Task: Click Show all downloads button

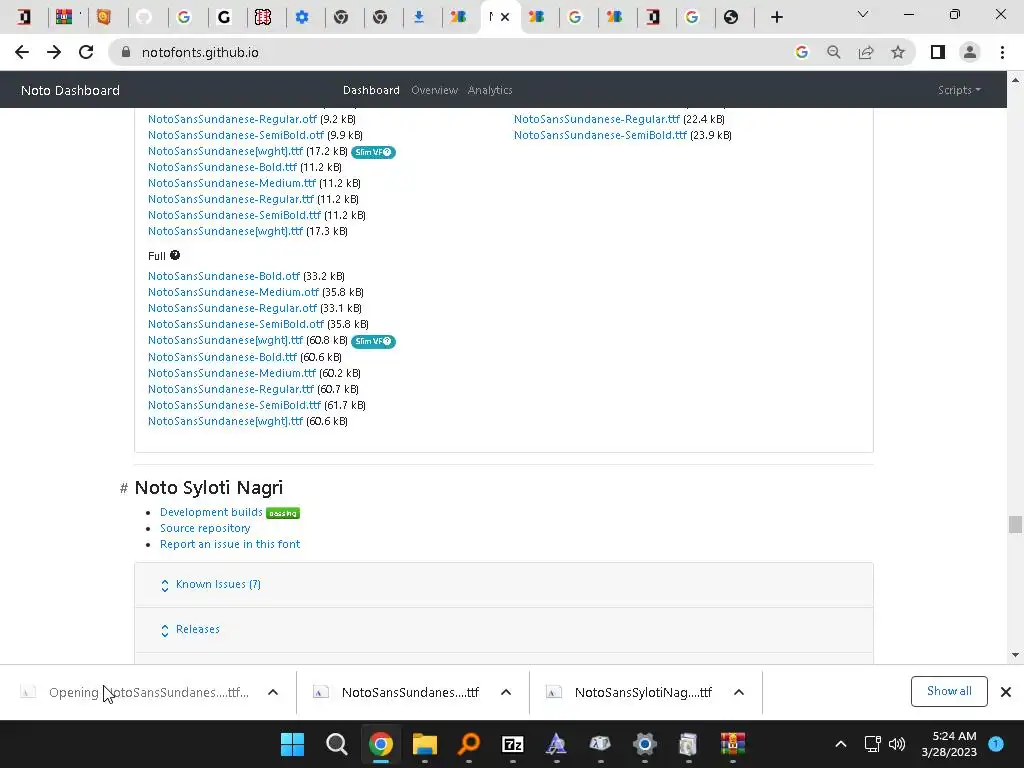Action: tap(949, 692)
